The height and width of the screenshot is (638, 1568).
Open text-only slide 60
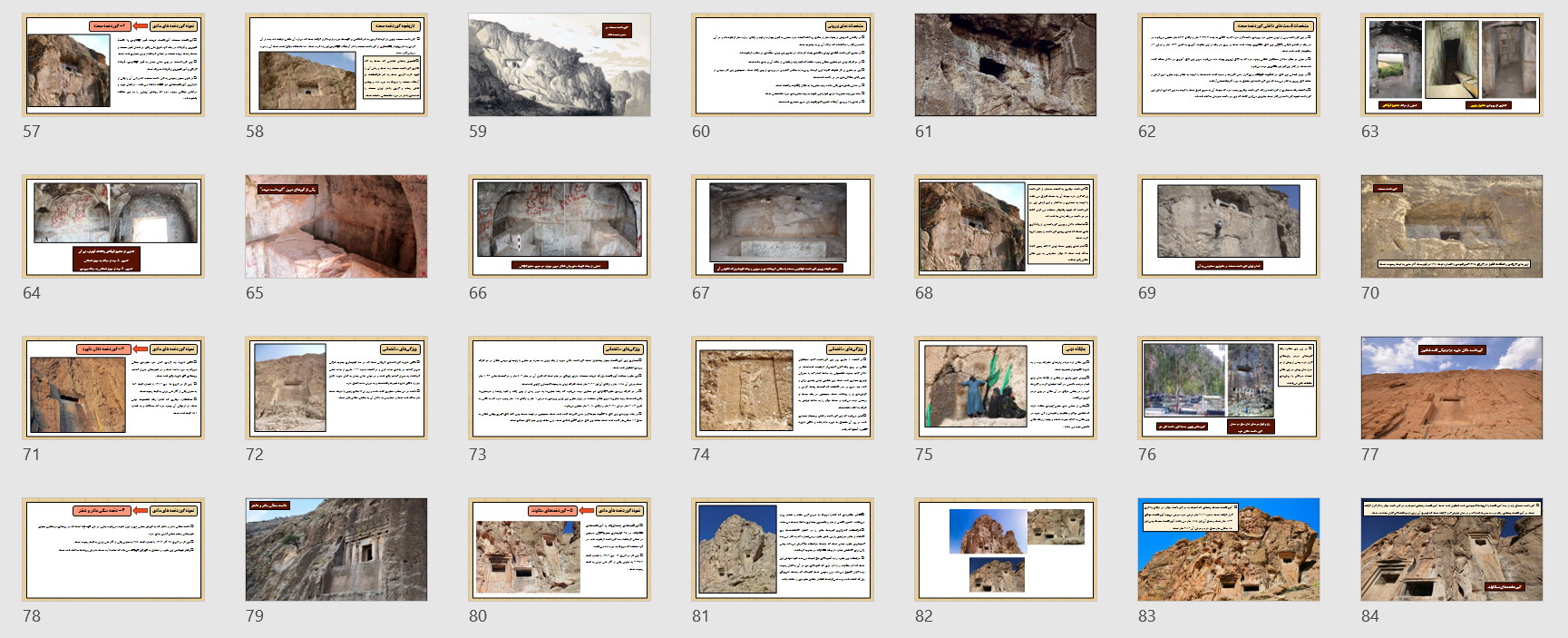pos(782,64)
